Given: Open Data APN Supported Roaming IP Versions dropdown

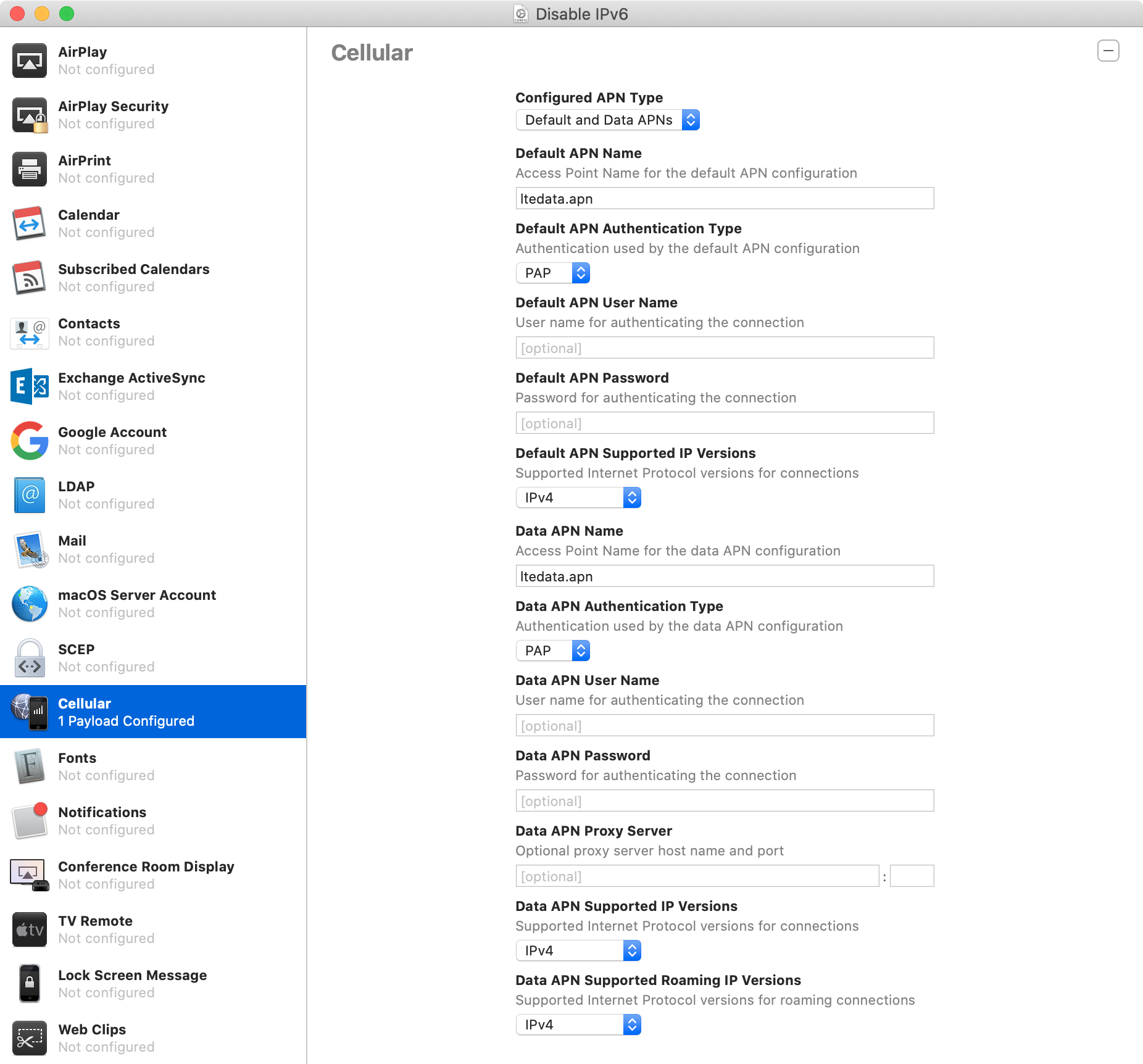Looking at the screenshot, I should coord(578,1025).
